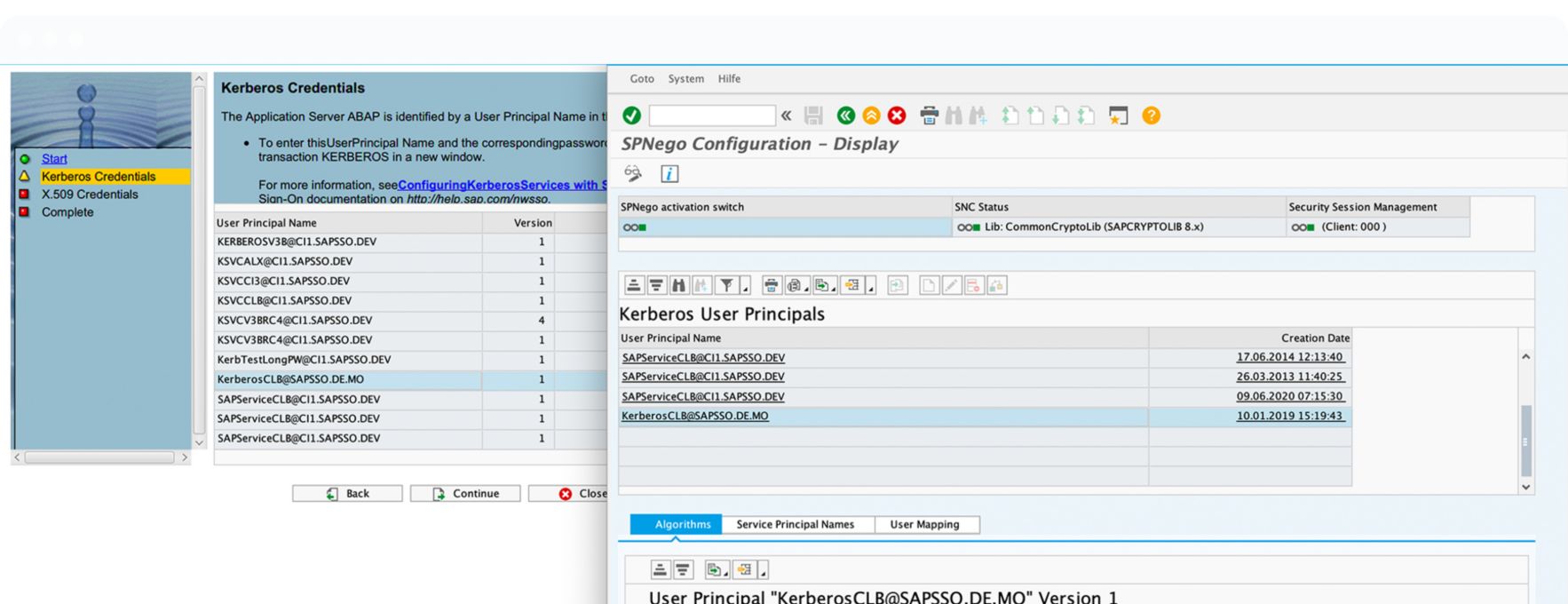The width and height of the screenshot is (1568, 604).
Task: Click the SPNego activation switch status cell
Action: [785, 227]
